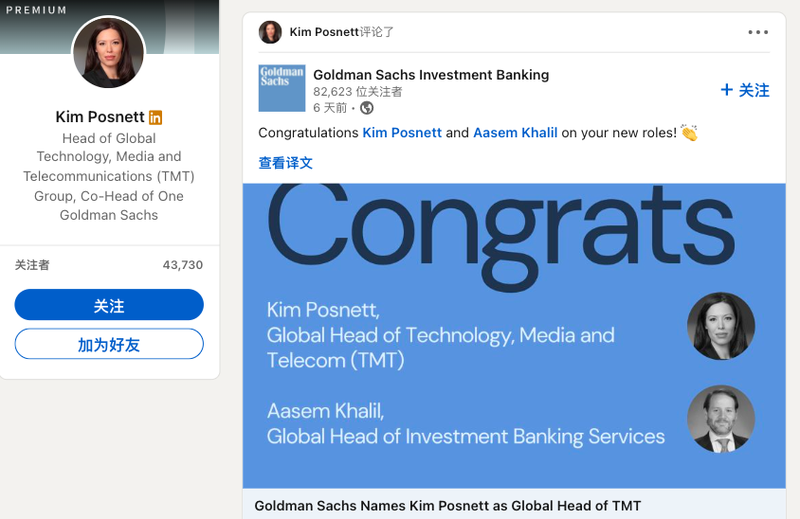Viewport: 800px width, 519px height.
Task: Click the Kim Posnett name in the 评论了 header
Action: pyautogui.click(x=323, y=32)
